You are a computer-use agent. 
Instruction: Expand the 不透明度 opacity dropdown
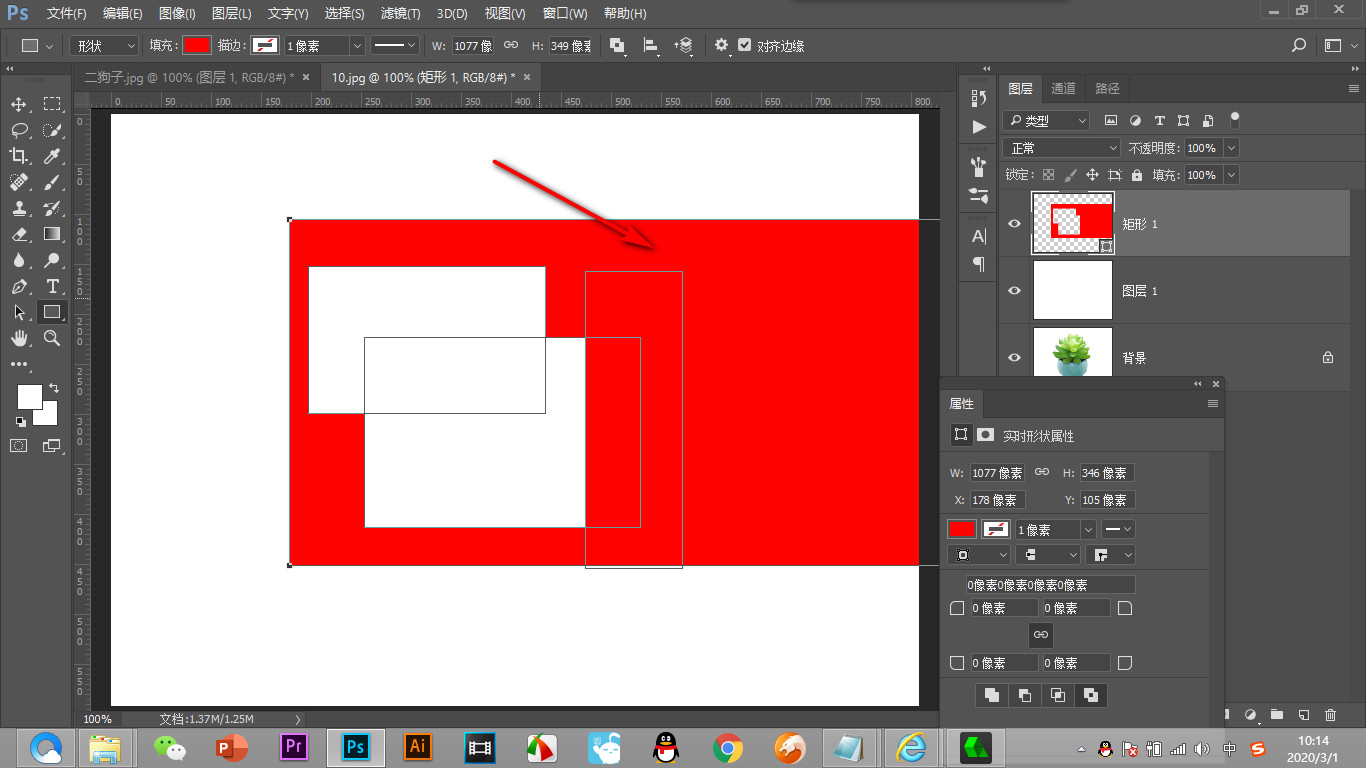coord(1231,148)
